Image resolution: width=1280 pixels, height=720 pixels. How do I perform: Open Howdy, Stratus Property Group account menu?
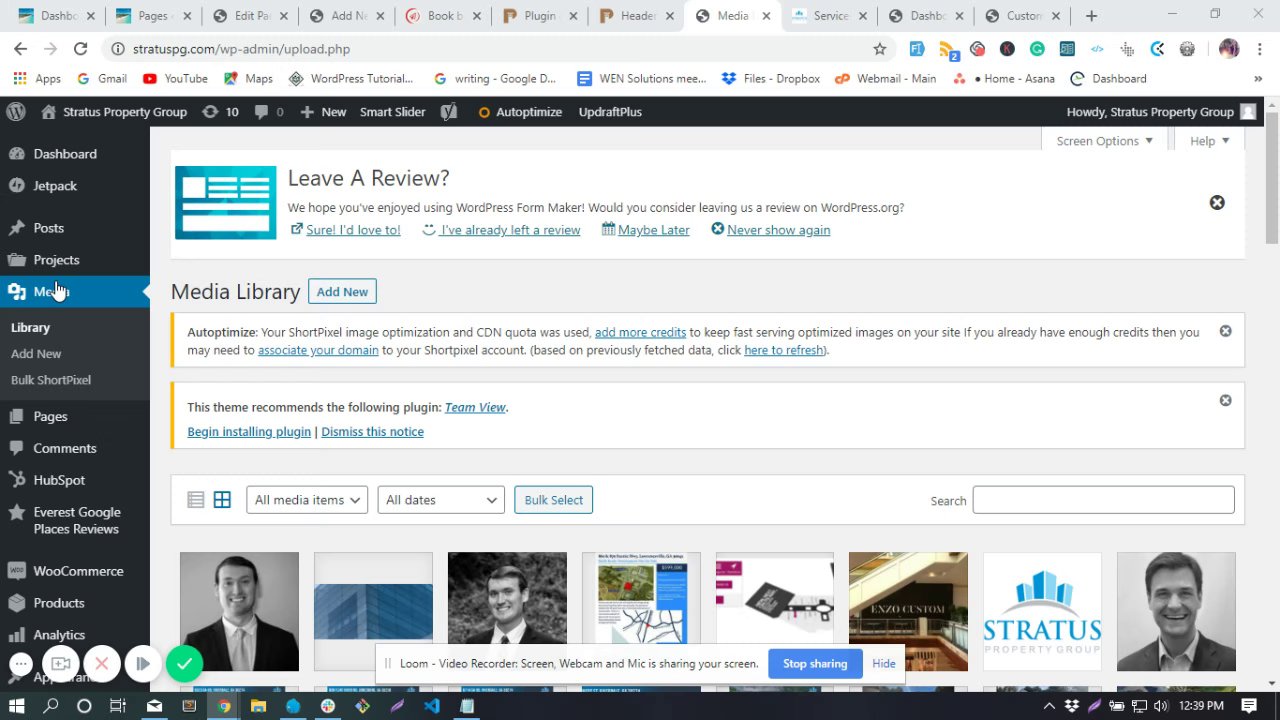1161,112
